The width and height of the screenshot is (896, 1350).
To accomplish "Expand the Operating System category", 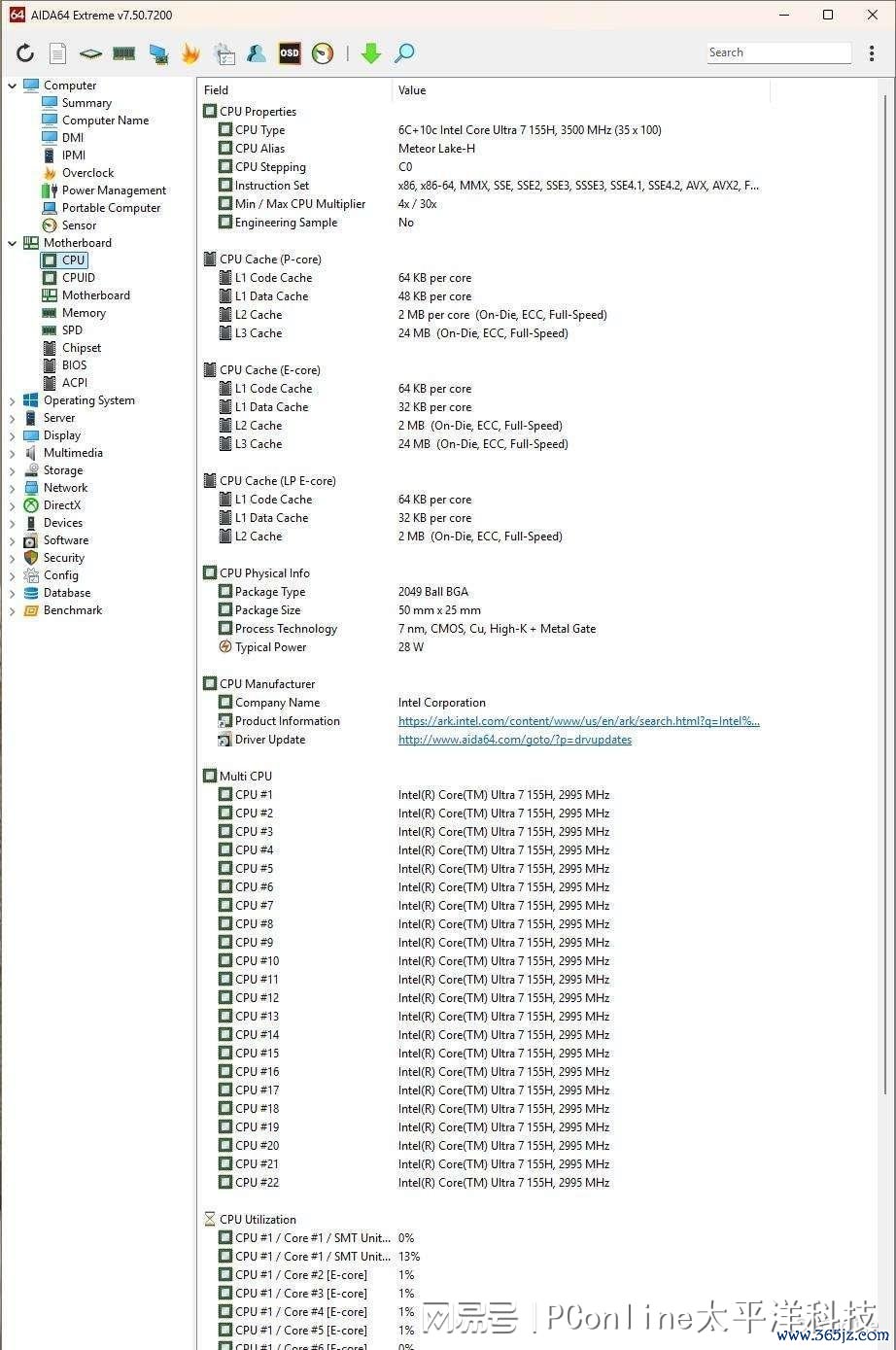I will pyautogui.click(x=13, y=400).
